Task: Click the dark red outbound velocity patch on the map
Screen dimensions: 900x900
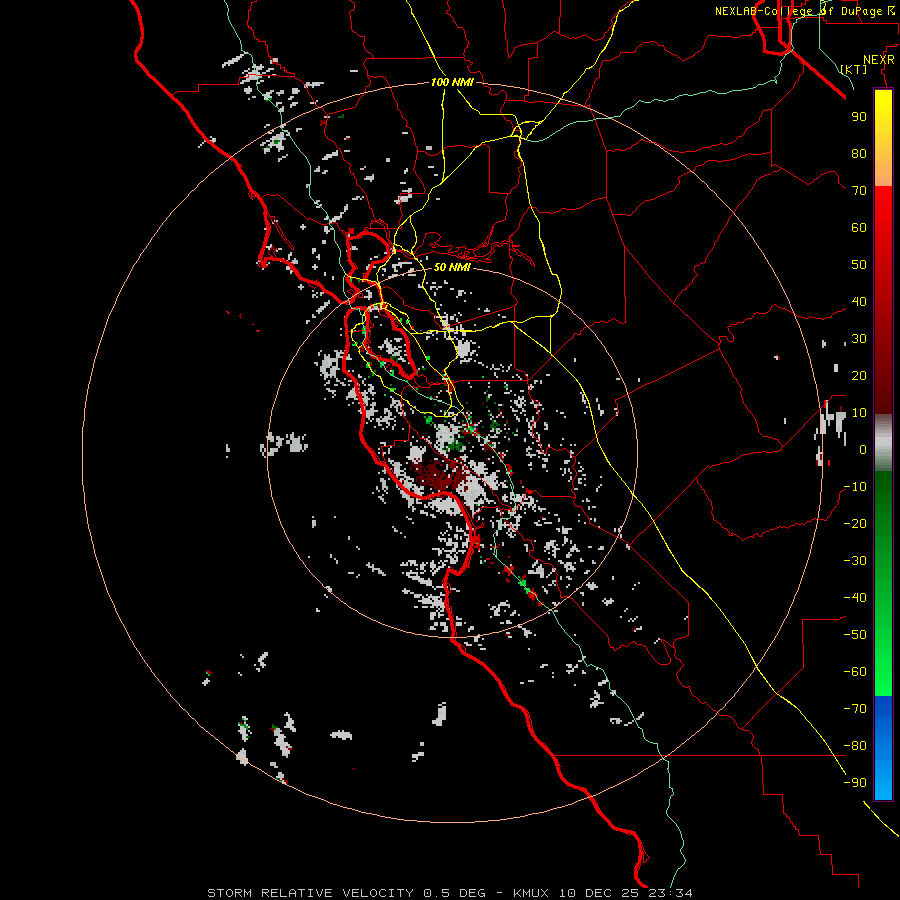Action: 438,475
